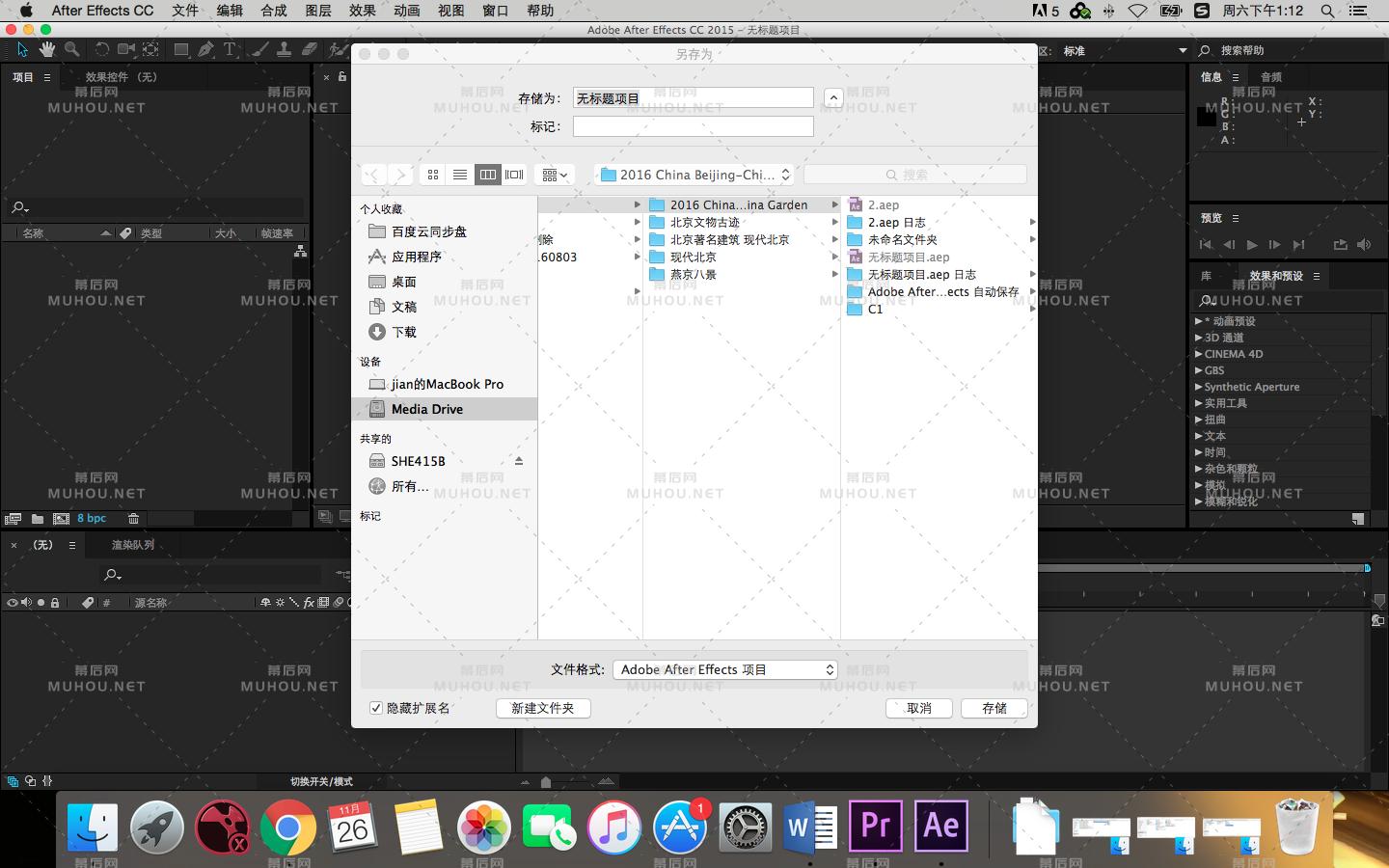Click the search field in file dialog

tap(915, 175)
